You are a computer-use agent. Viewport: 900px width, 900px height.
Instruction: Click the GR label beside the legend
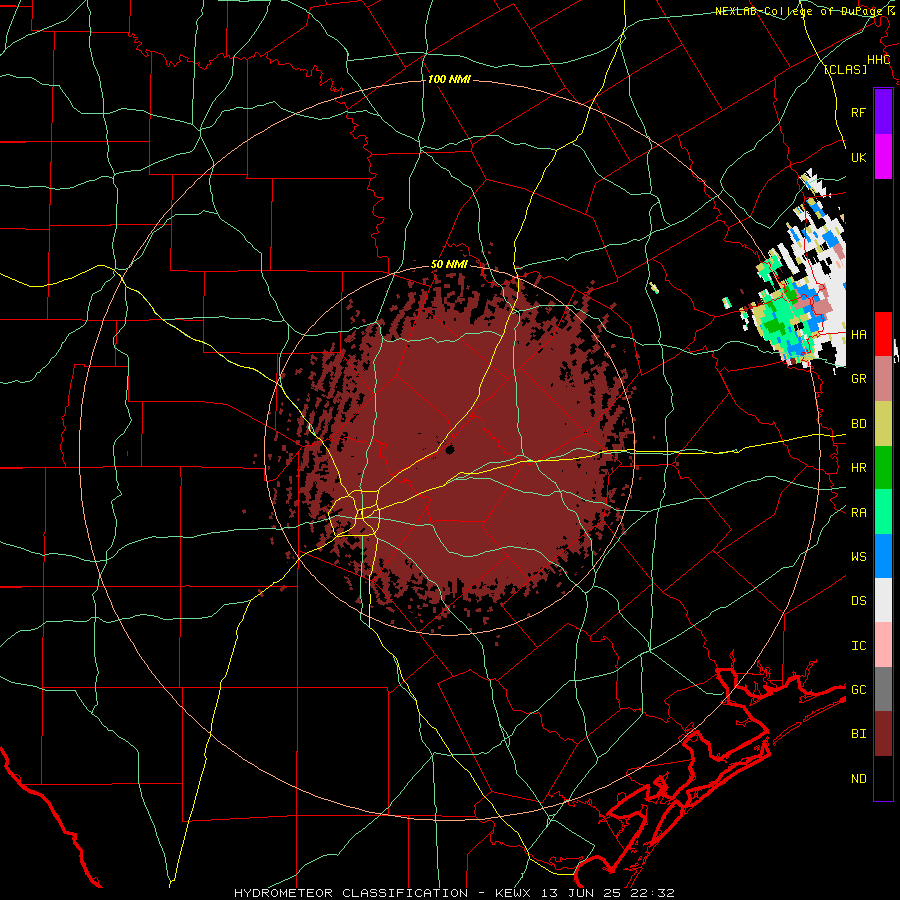[858, 379]
